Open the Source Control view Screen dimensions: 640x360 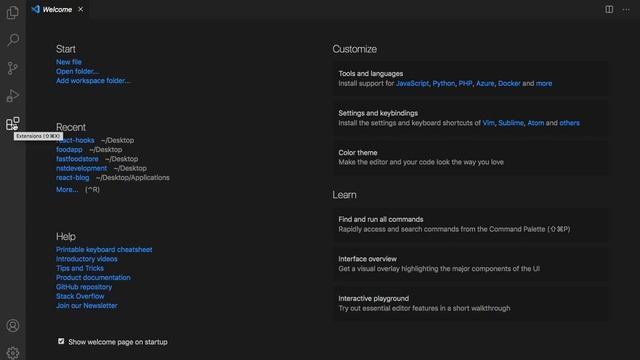click(x=13, y=68)
